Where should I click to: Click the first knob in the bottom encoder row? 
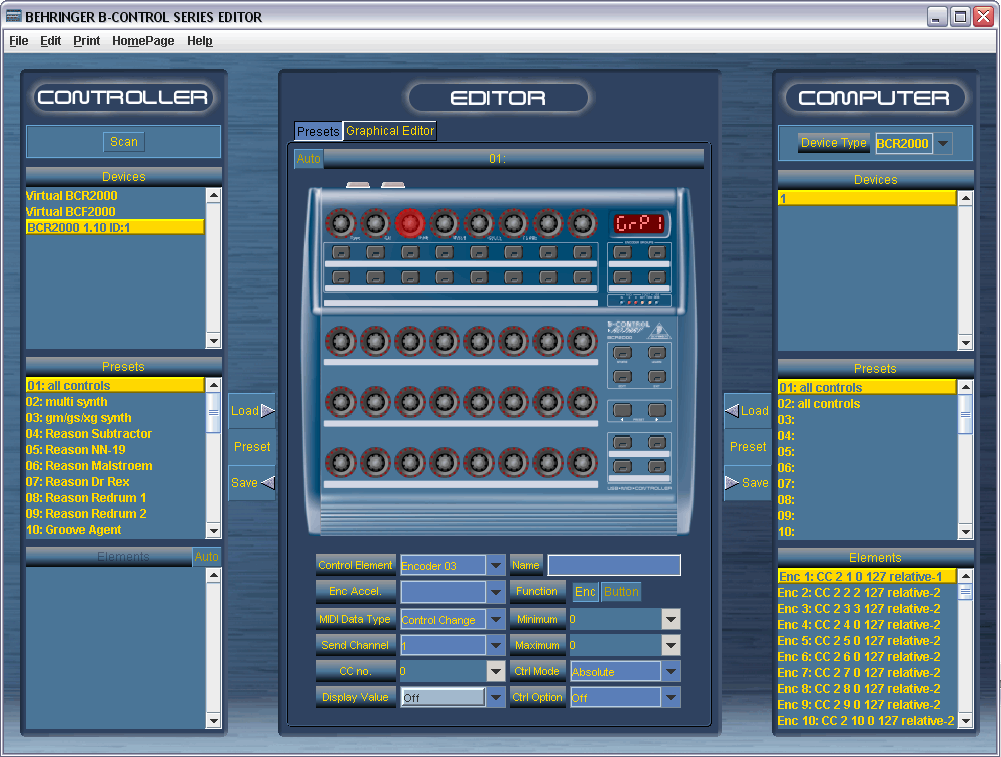340,463
